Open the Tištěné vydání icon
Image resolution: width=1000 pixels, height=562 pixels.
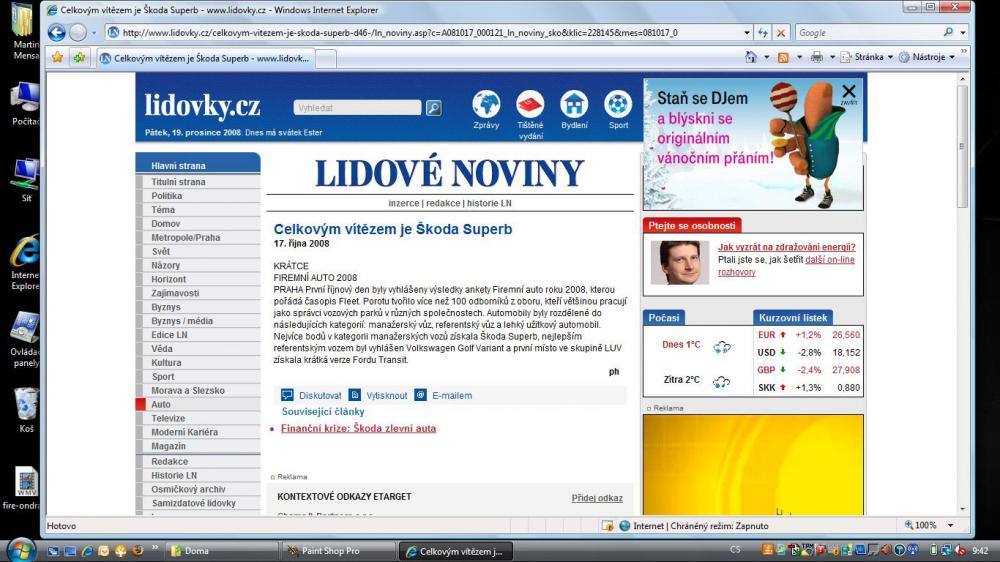tap(530, 104)
